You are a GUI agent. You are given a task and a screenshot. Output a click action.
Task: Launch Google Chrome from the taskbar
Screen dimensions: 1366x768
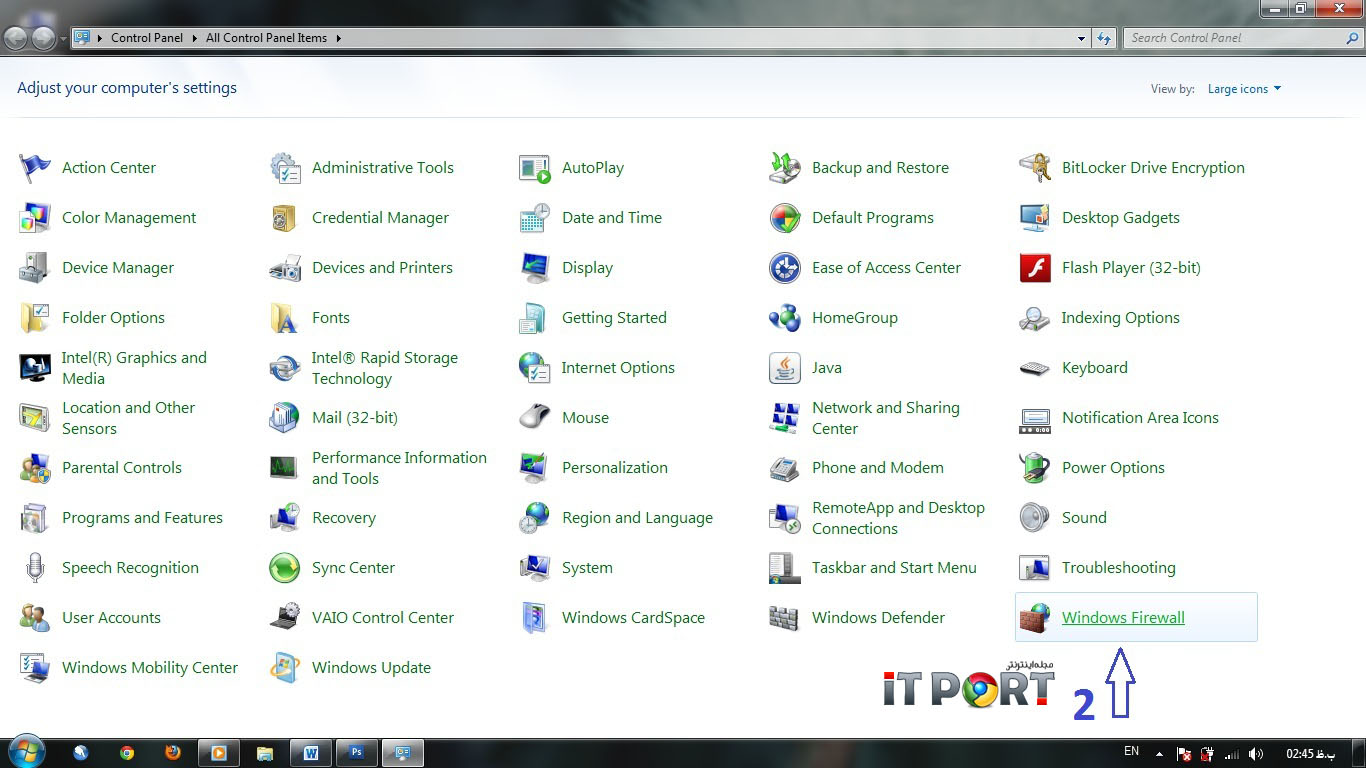click(x=127, y=753)
